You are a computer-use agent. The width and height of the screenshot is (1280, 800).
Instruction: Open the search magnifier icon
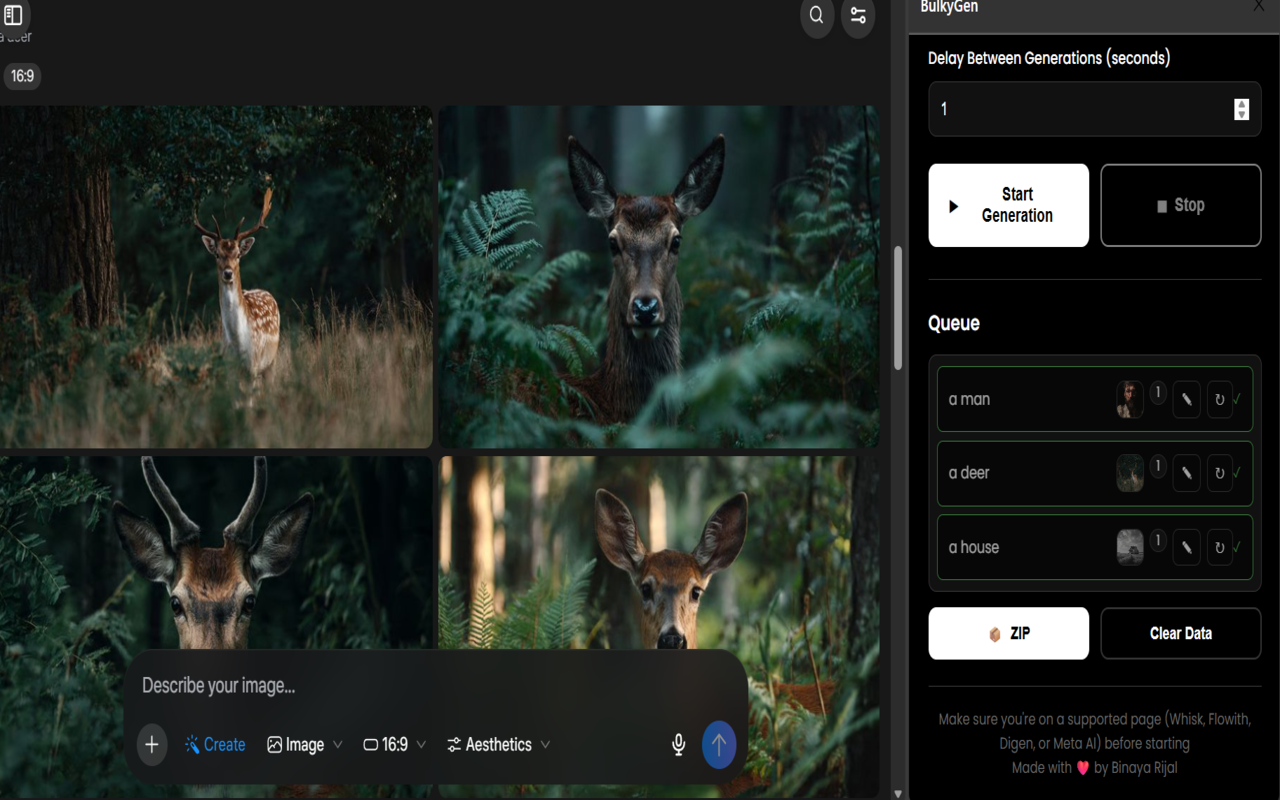(817, 15)
